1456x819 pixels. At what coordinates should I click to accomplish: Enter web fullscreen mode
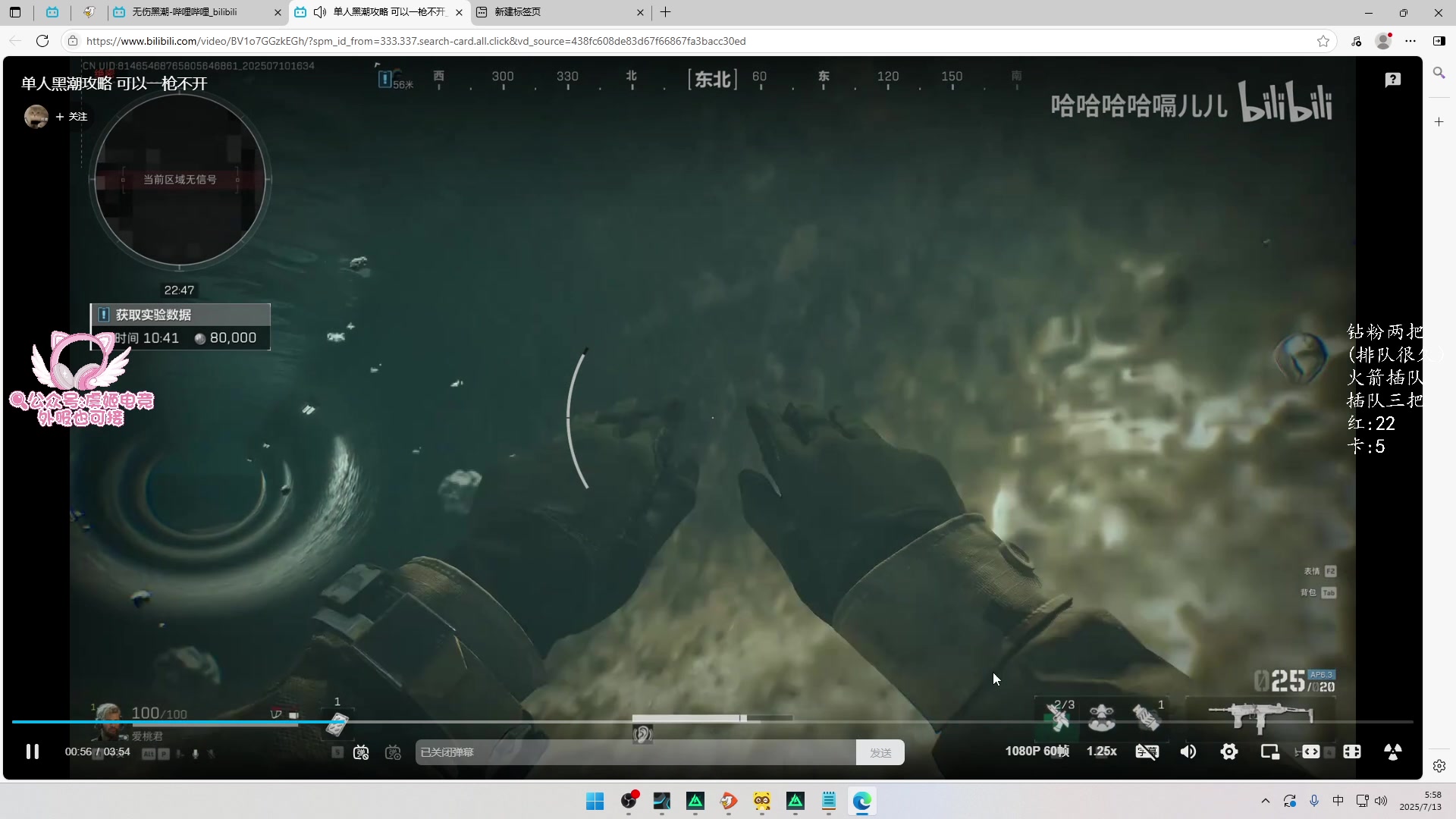point(1352,752)
